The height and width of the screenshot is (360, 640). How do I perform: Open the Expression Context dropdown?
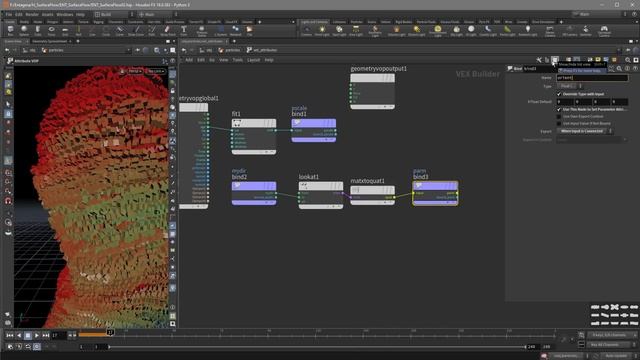tap(592, 140)
